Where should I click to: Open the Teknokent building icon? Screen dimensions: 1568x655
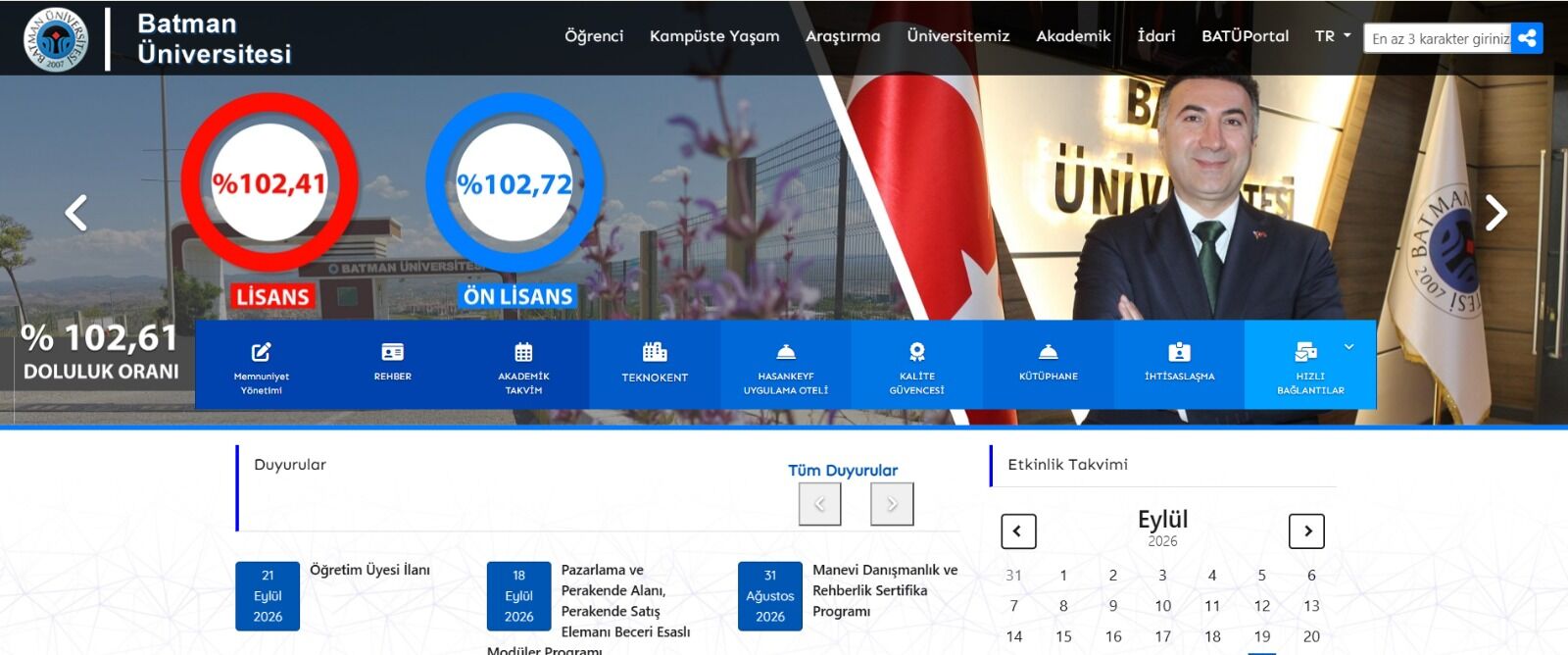655,351
